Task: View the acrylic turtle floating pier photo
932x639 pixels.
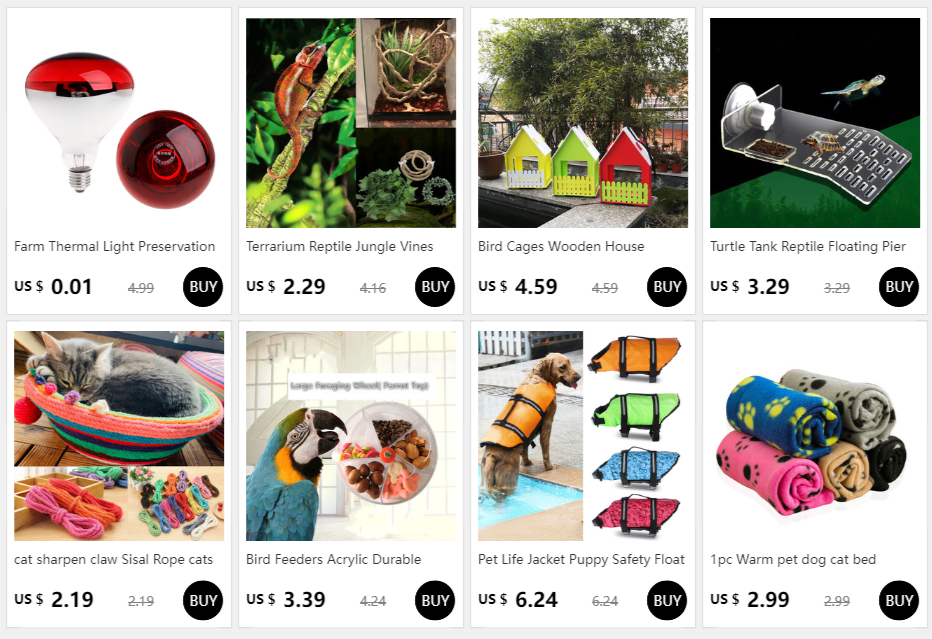Action: [x=814, y=123]
